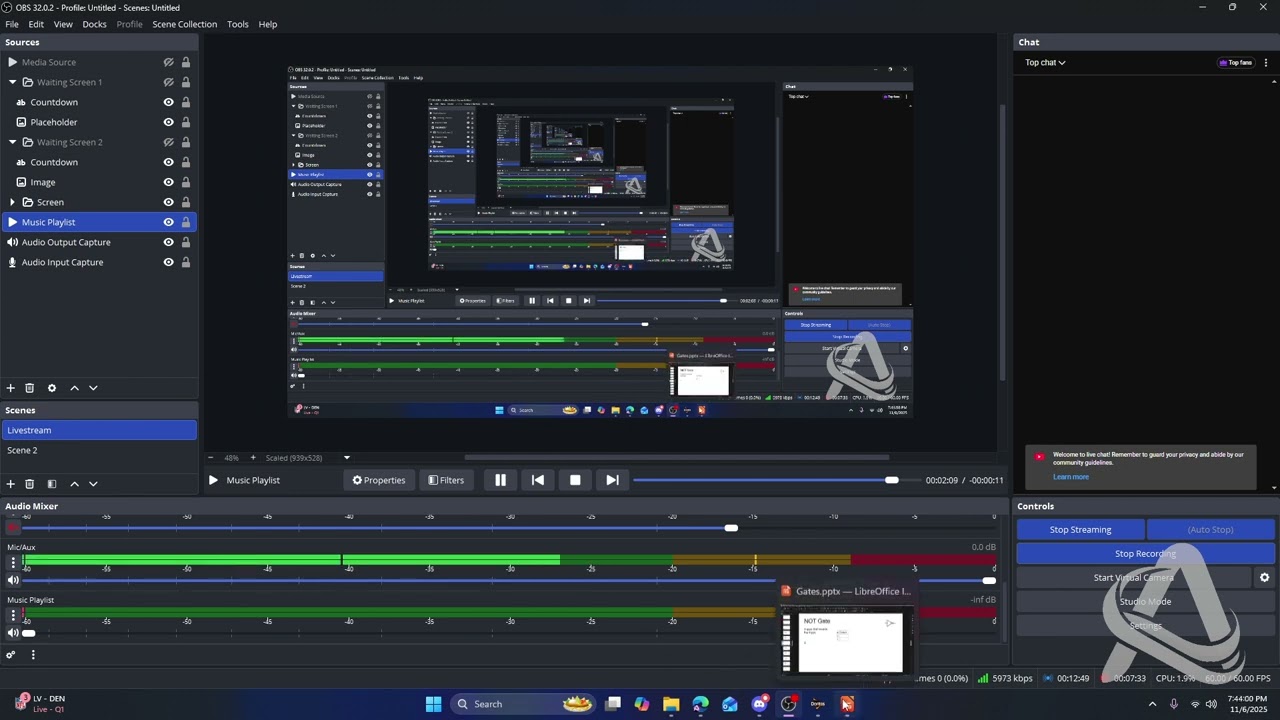Viewport: 1280px width, 720px height.
Task: Toggle the lock on the Image source
Action: tap(185, 182)
